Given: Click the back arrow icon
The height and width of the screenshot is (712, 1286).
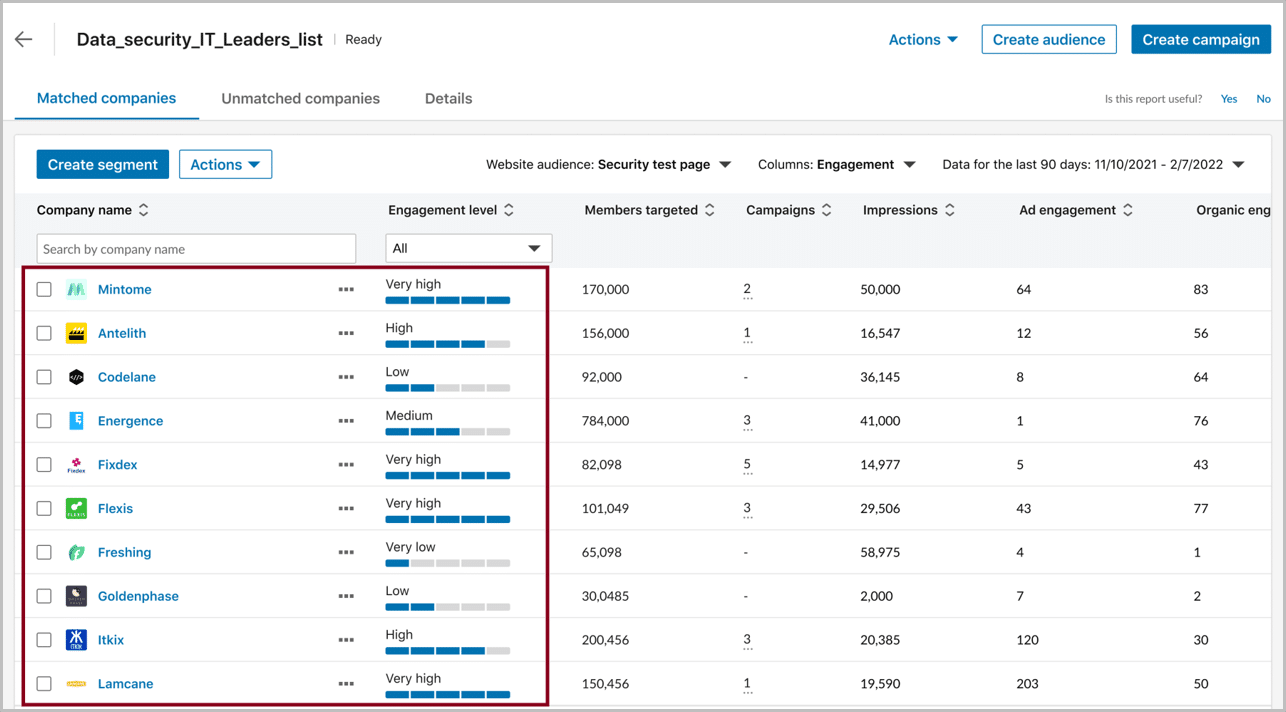Looking at the screenshot, I should pyautogui.click(x=23, y=39).
